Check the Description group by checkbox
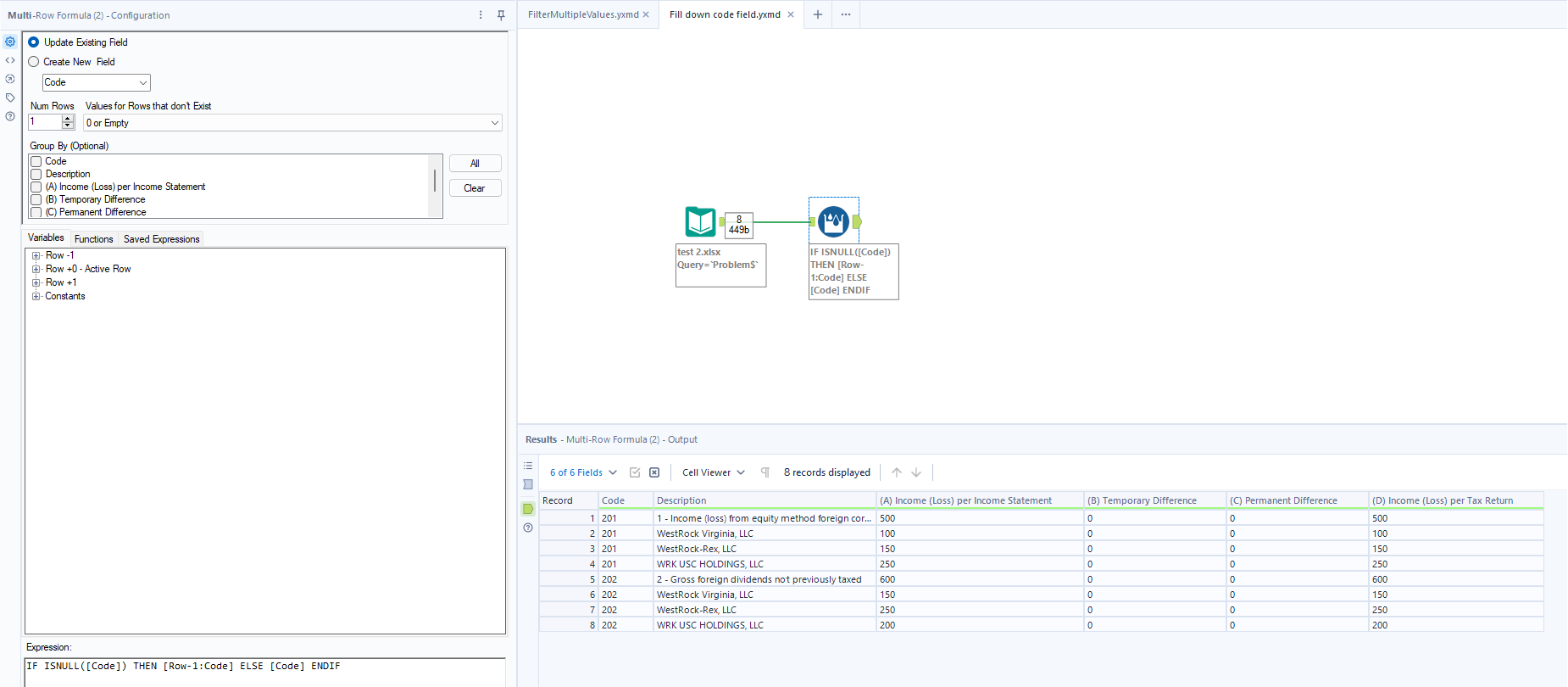The height and width of the screenshot is (687, 1568). (36, 174)
